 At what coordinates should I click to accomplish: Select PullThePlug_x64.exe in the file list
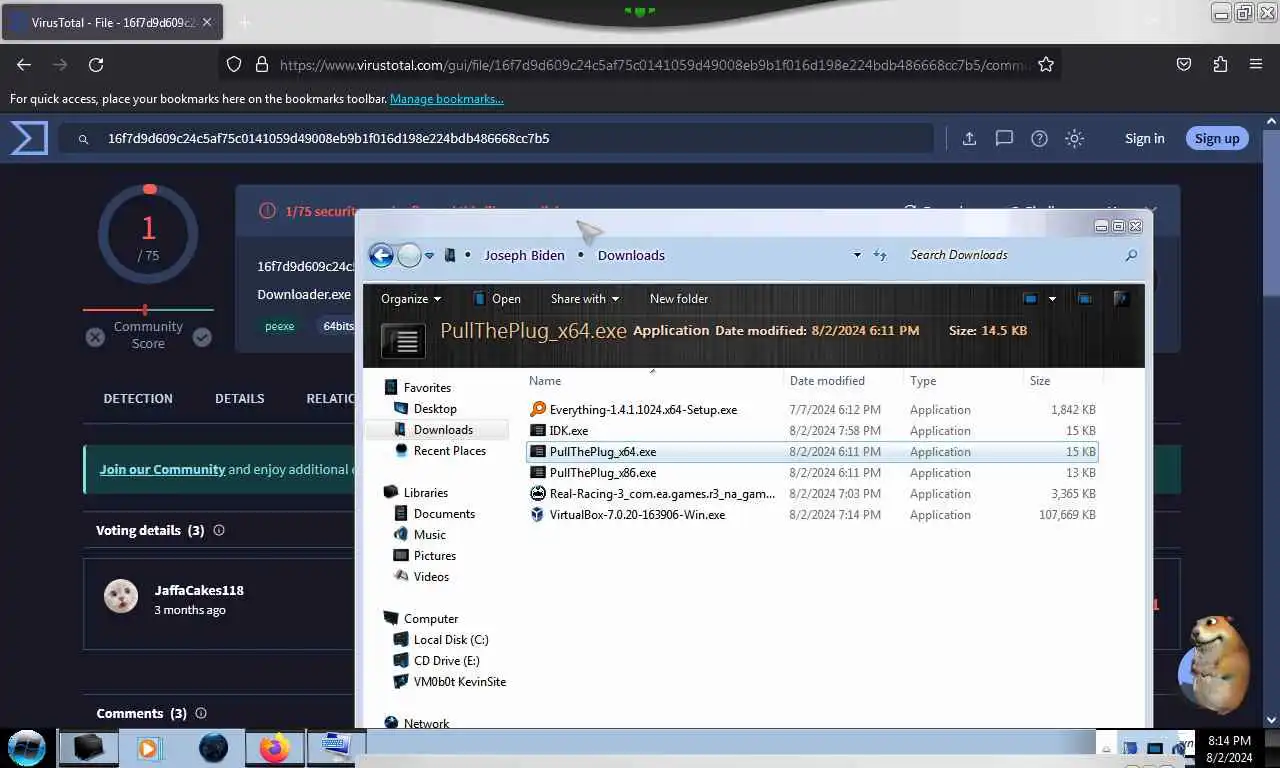(812, 452)
